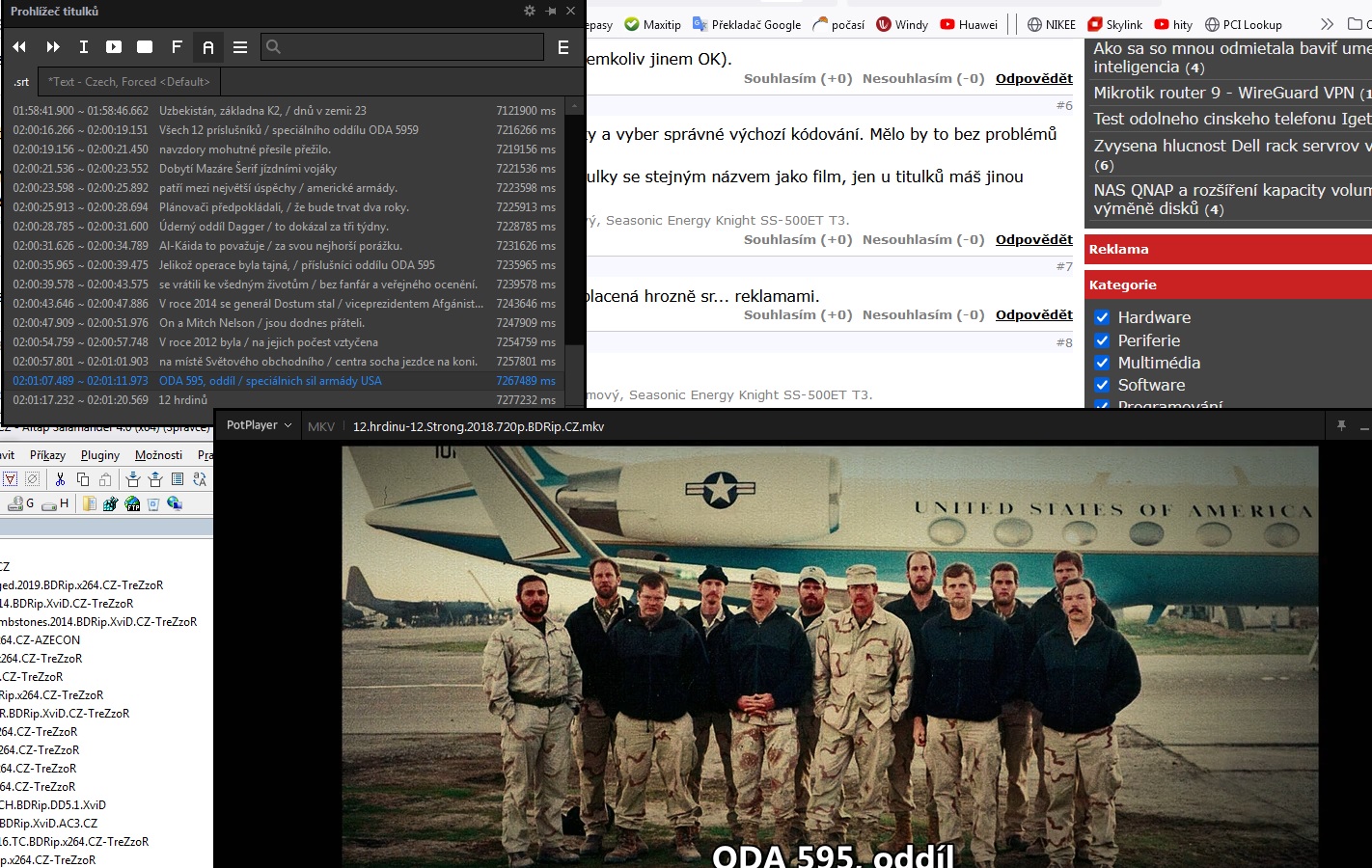
Task: Select subtitle row '12 hrdinů'
Action: point(285,400)
